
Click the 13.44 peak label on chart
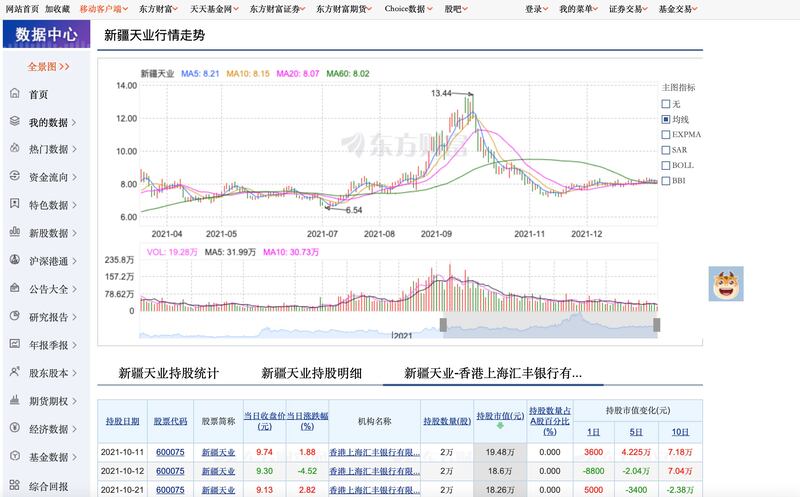441,93
